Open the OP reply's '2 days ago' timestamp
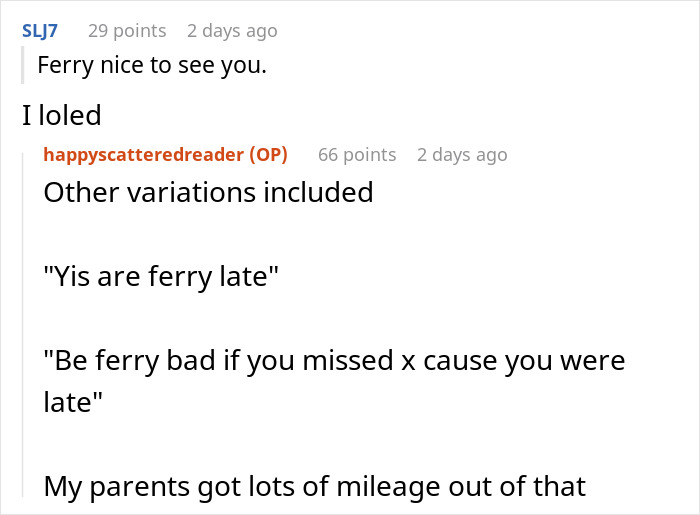Screen dimensions: 700x515 point(462,154)
